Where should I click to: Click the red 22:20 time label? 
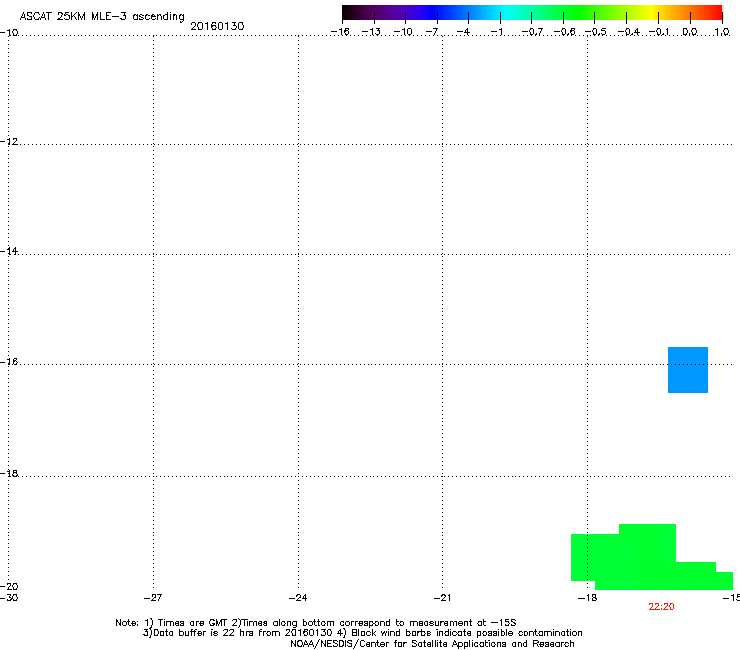pos(661,607)
